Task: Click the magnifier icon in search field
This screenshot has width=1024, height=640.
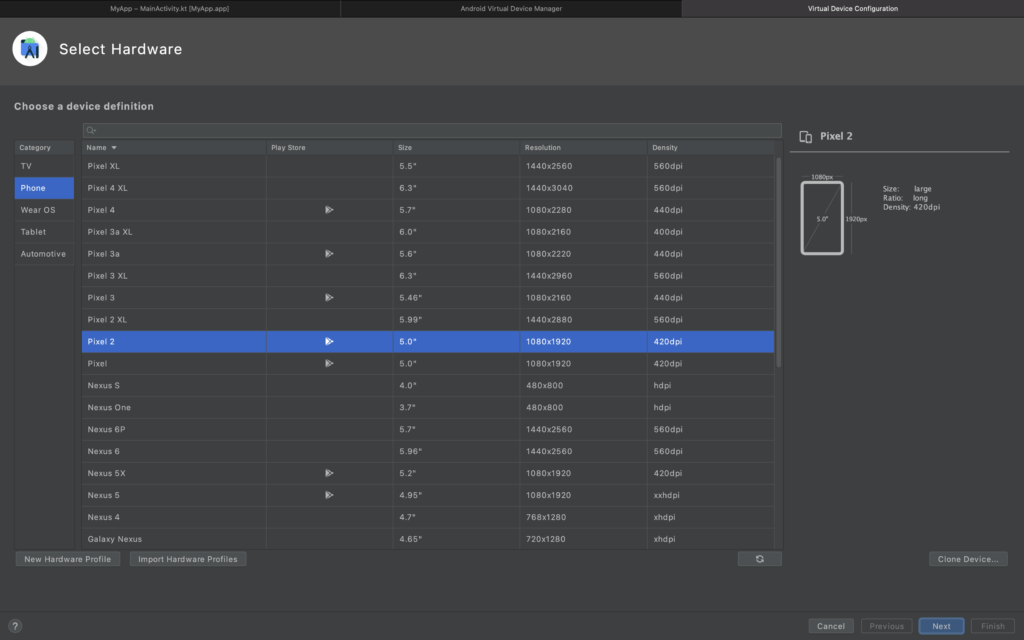Action: click(91, 130)
